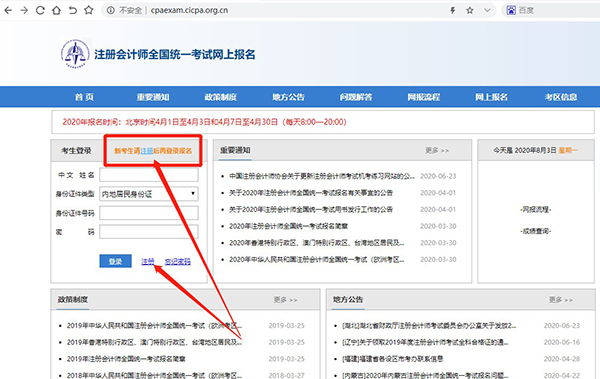Click the undo/restore tab arrow icon

tap(73, 10)
